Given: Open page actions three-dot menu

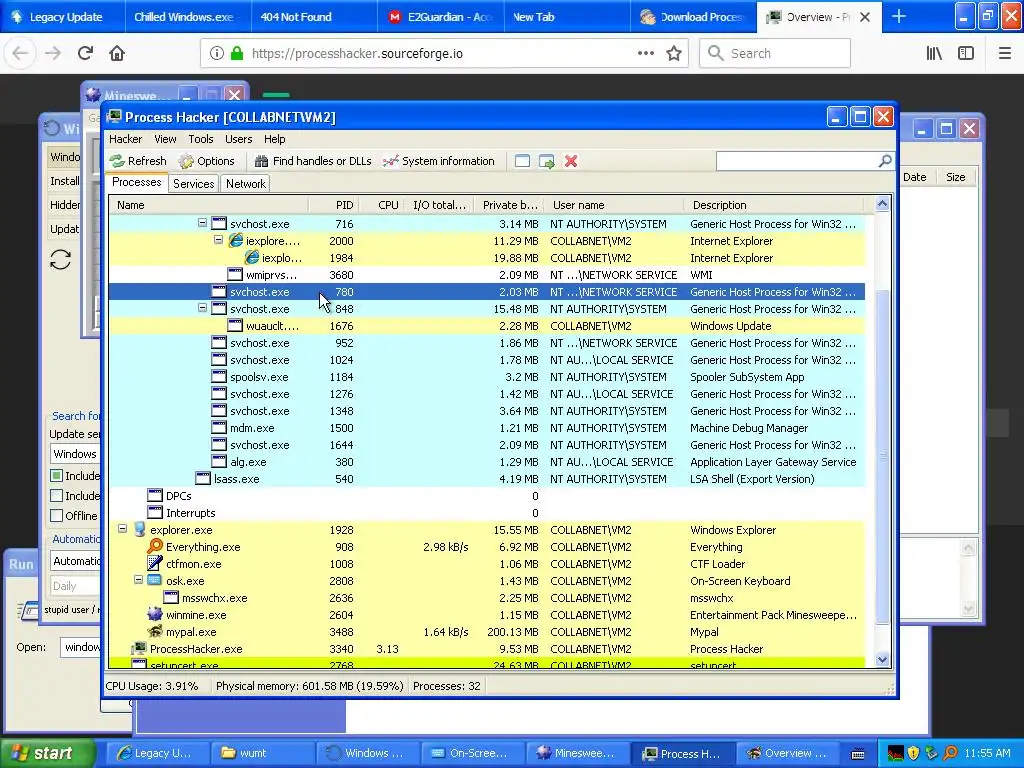Looking at the screenshot, I should click(645, 54).
